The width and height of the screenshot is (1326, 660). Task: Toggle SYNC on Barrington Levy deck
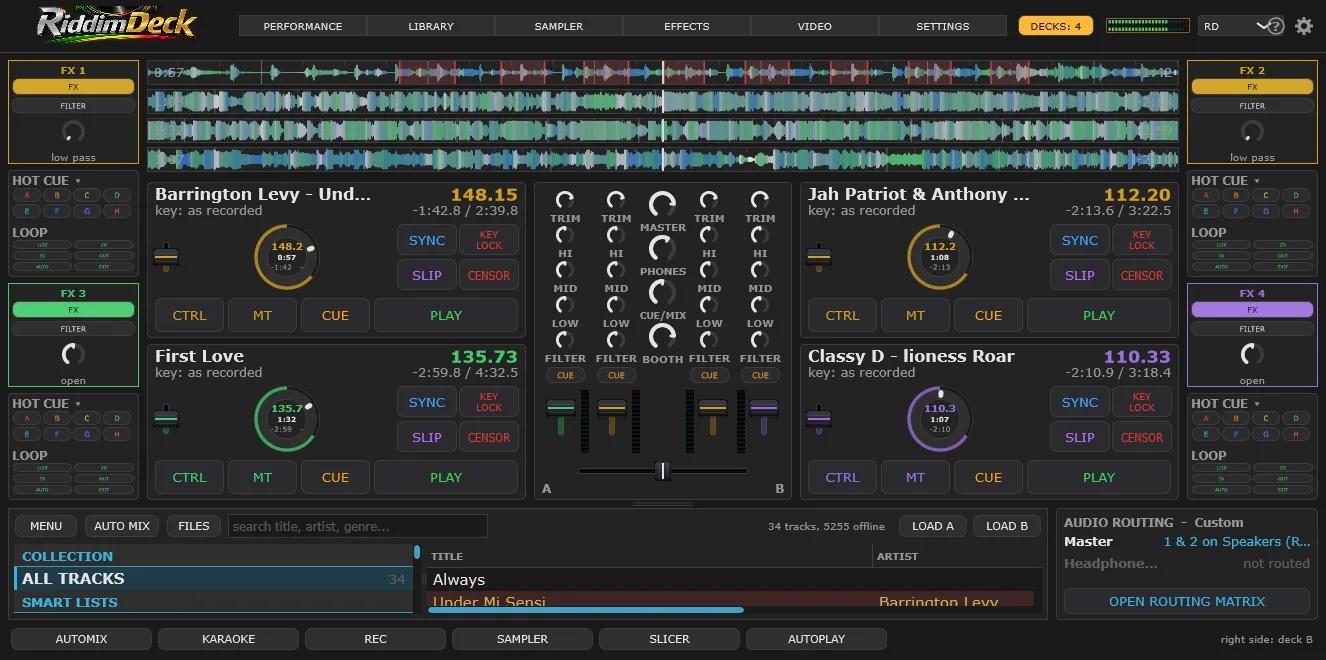click(x=427, y=240)
